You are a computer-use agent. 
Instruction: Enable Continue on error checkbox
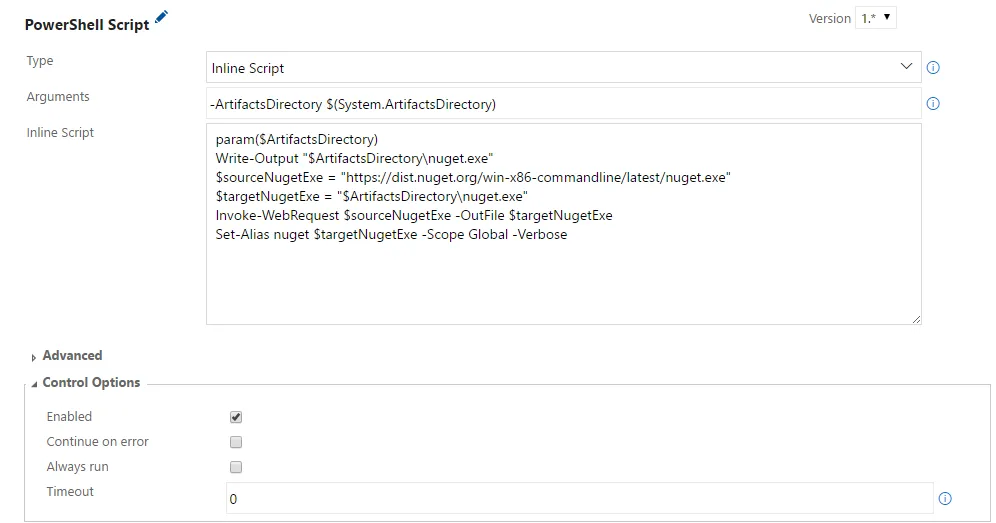[x=236, y=442]
